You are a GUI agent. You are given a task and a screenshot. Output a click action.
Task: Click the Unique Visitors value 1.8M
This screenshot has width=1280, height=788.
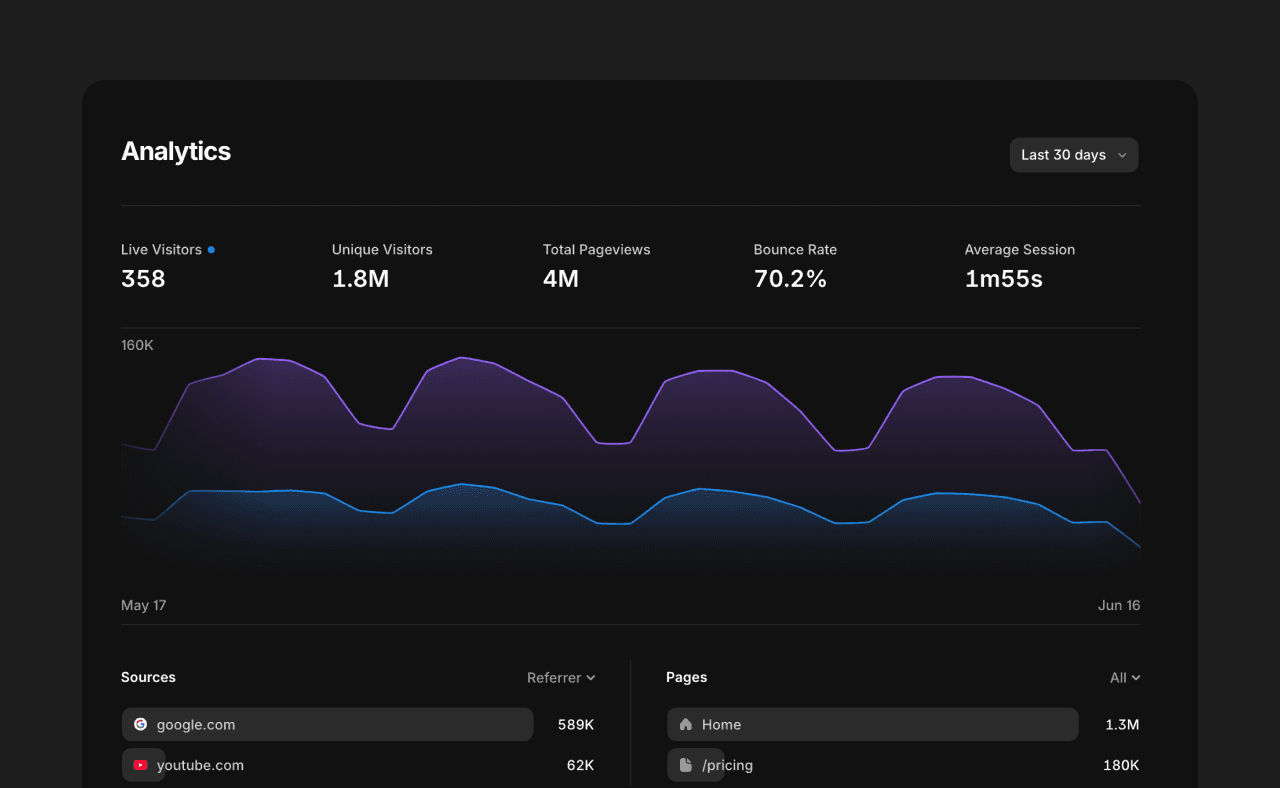click(360, 279)
